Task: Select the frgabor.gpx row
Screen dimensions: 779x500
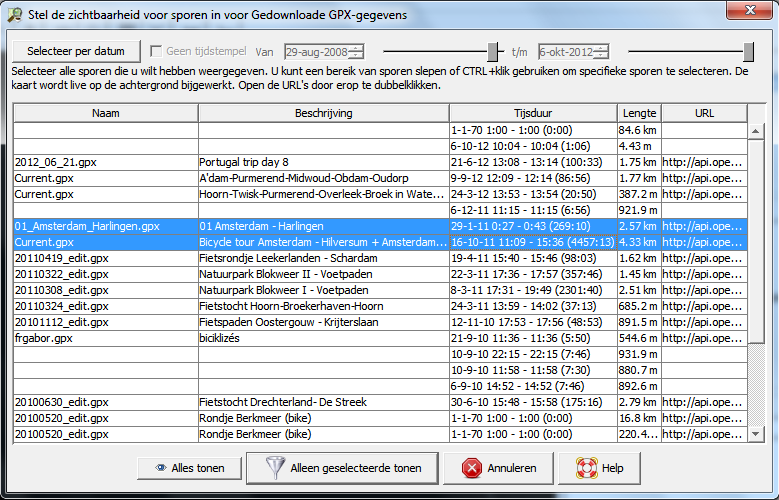Action: tap(380, 338)
